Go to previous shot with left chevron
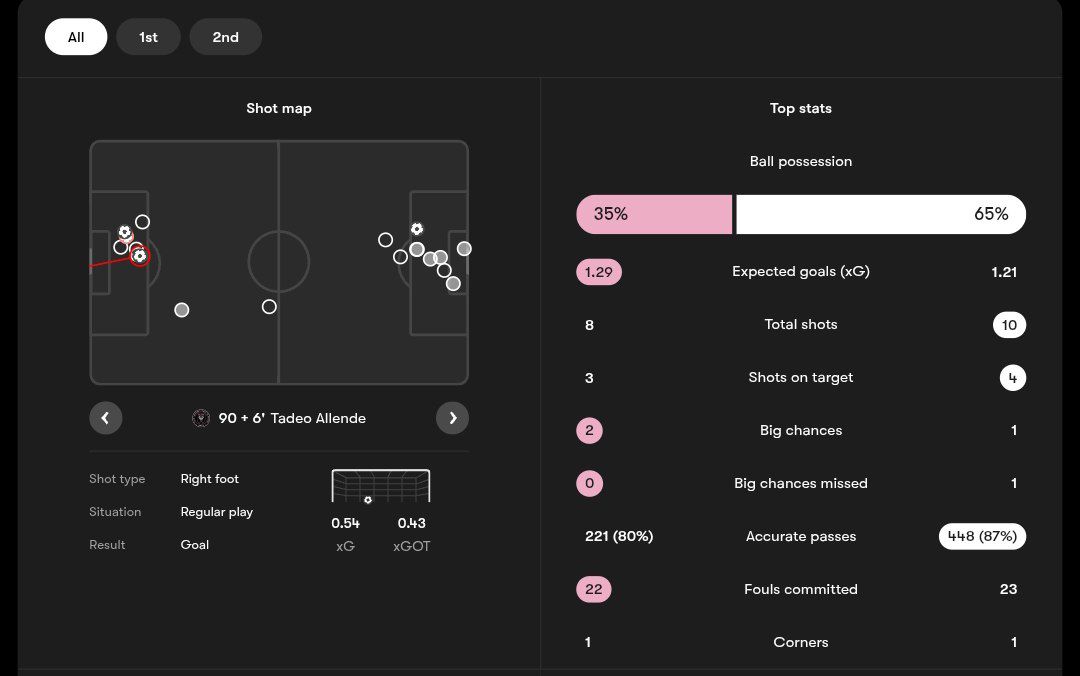The width and height of the screenshot is (1080, 676). point(106,418)
